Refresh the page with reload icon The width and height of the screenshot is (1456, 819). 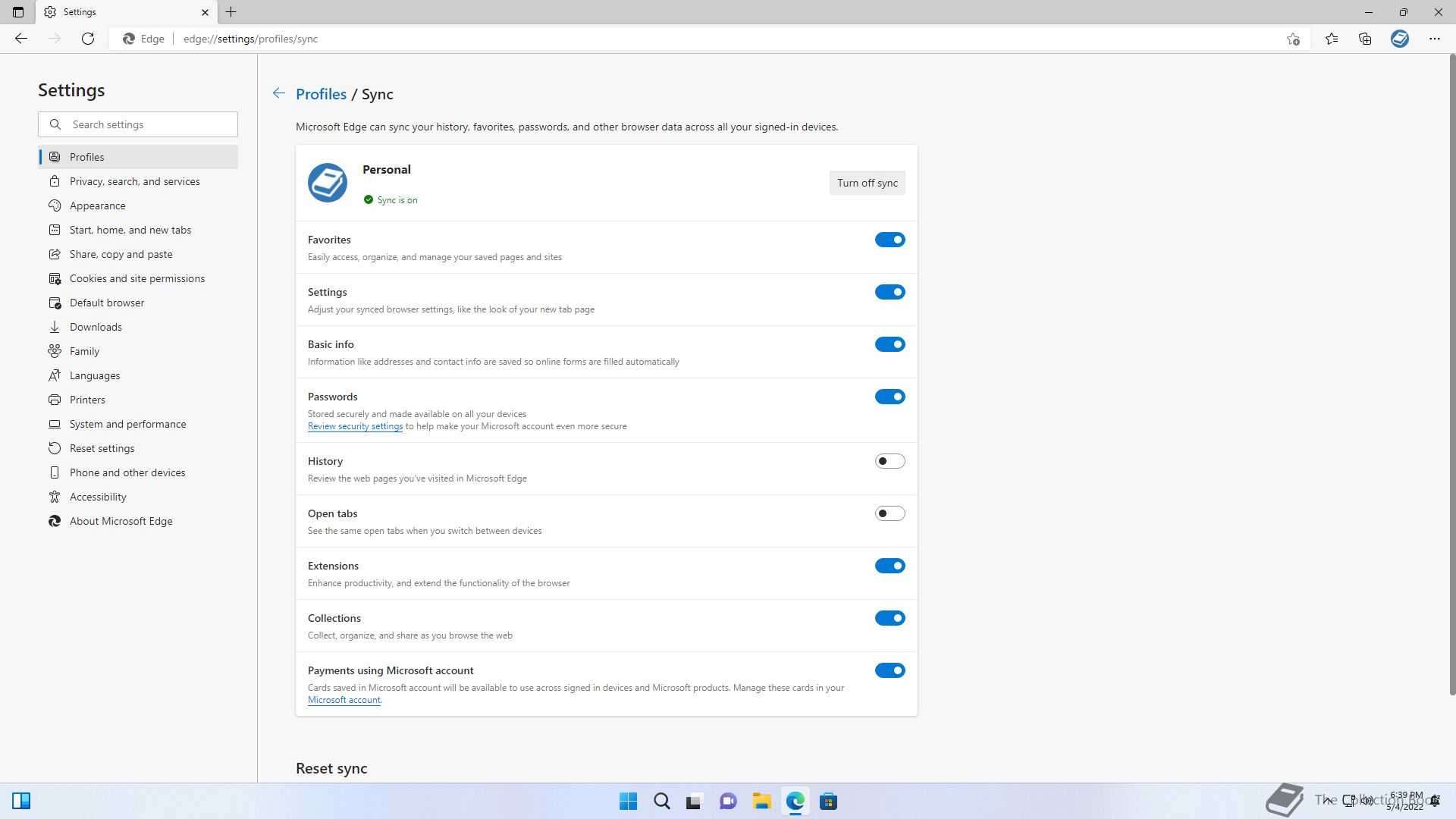pos(88,39)
